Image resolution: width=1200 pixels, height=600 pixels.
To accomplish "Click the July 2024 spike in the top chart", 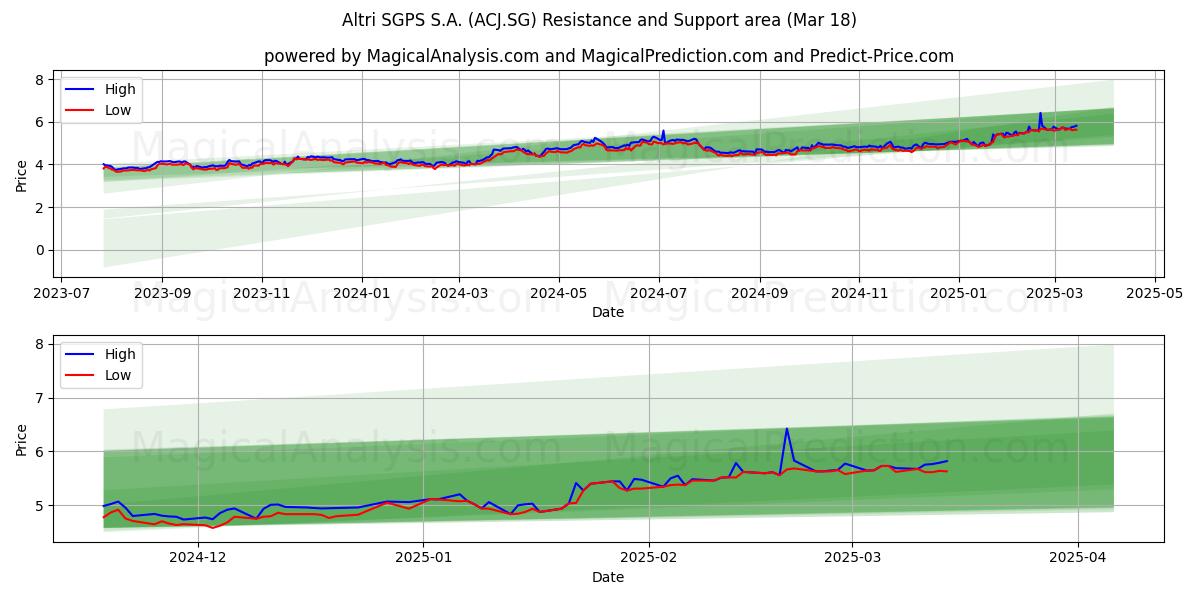I will (x=663, y=131).
